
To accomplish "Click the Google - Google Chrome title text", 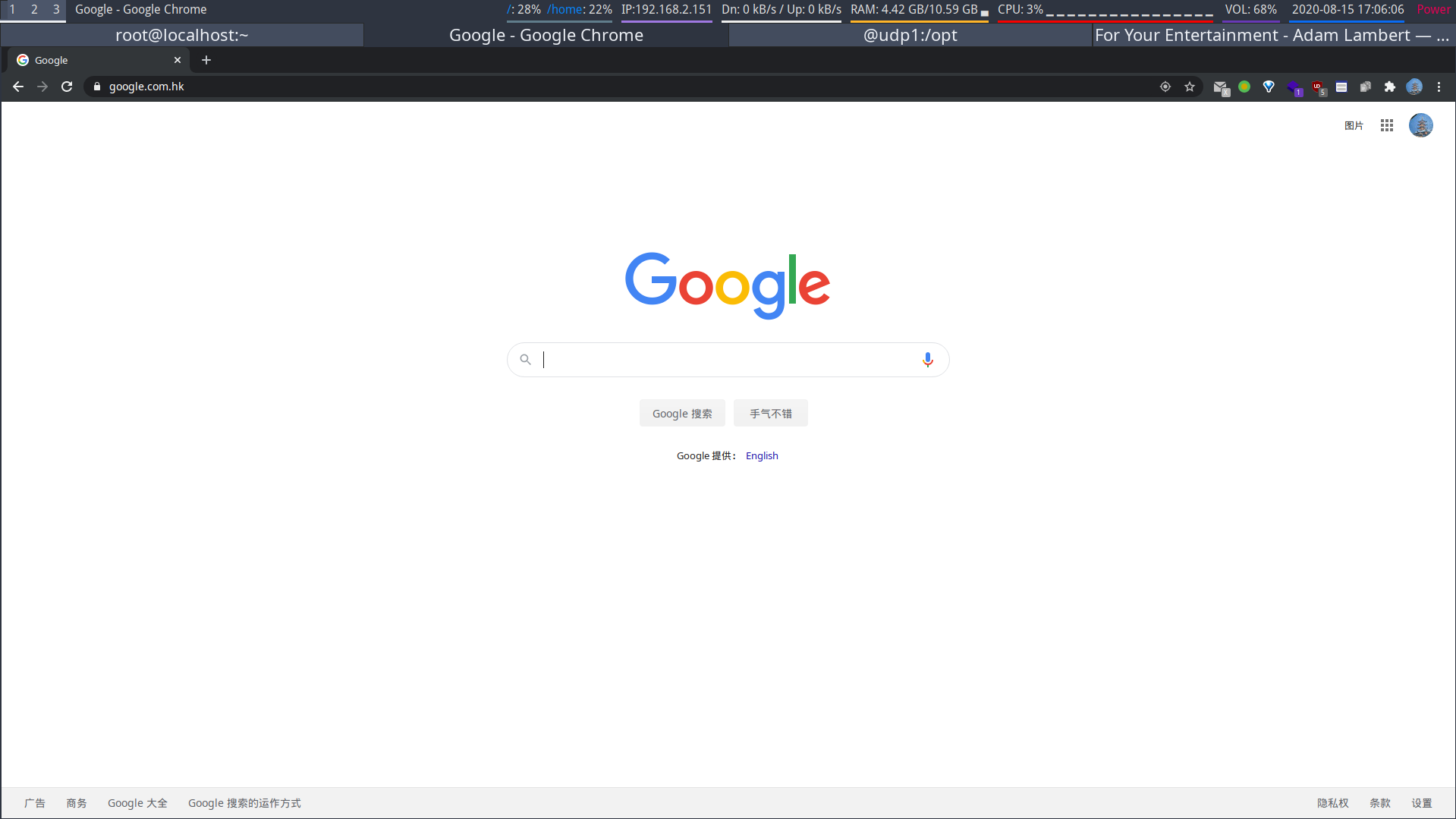I will point(140,10).
